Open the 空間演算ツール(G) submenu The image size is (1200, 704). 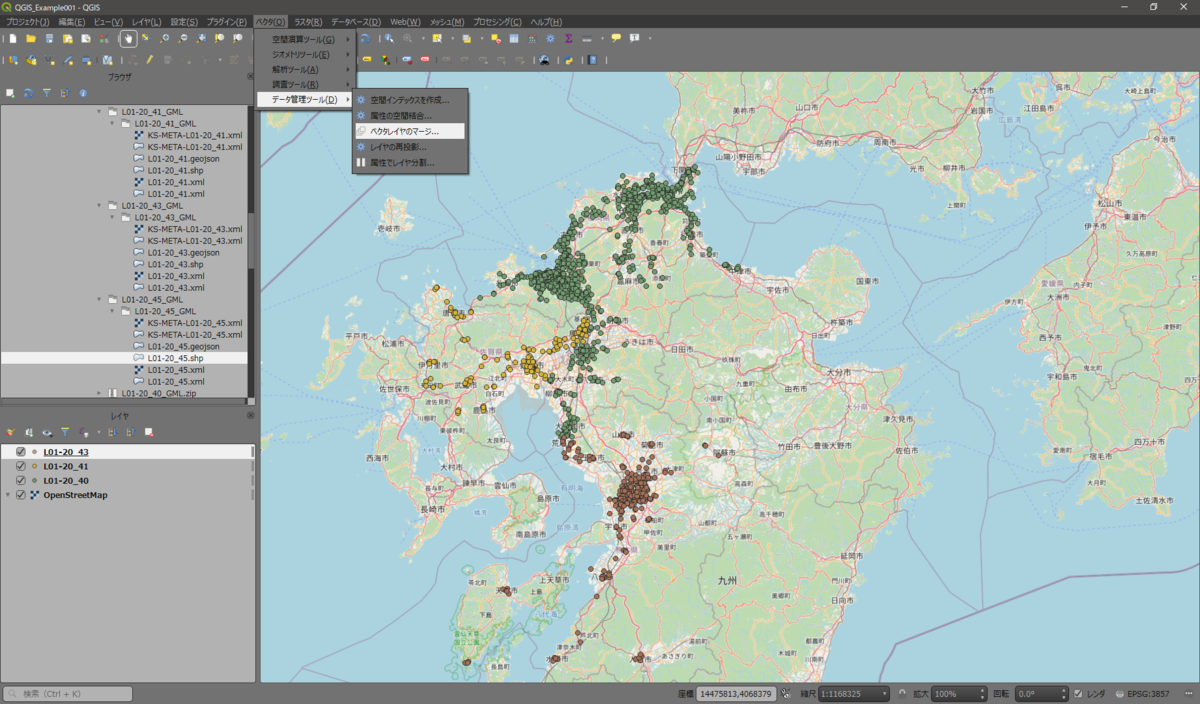click(305, 39)
